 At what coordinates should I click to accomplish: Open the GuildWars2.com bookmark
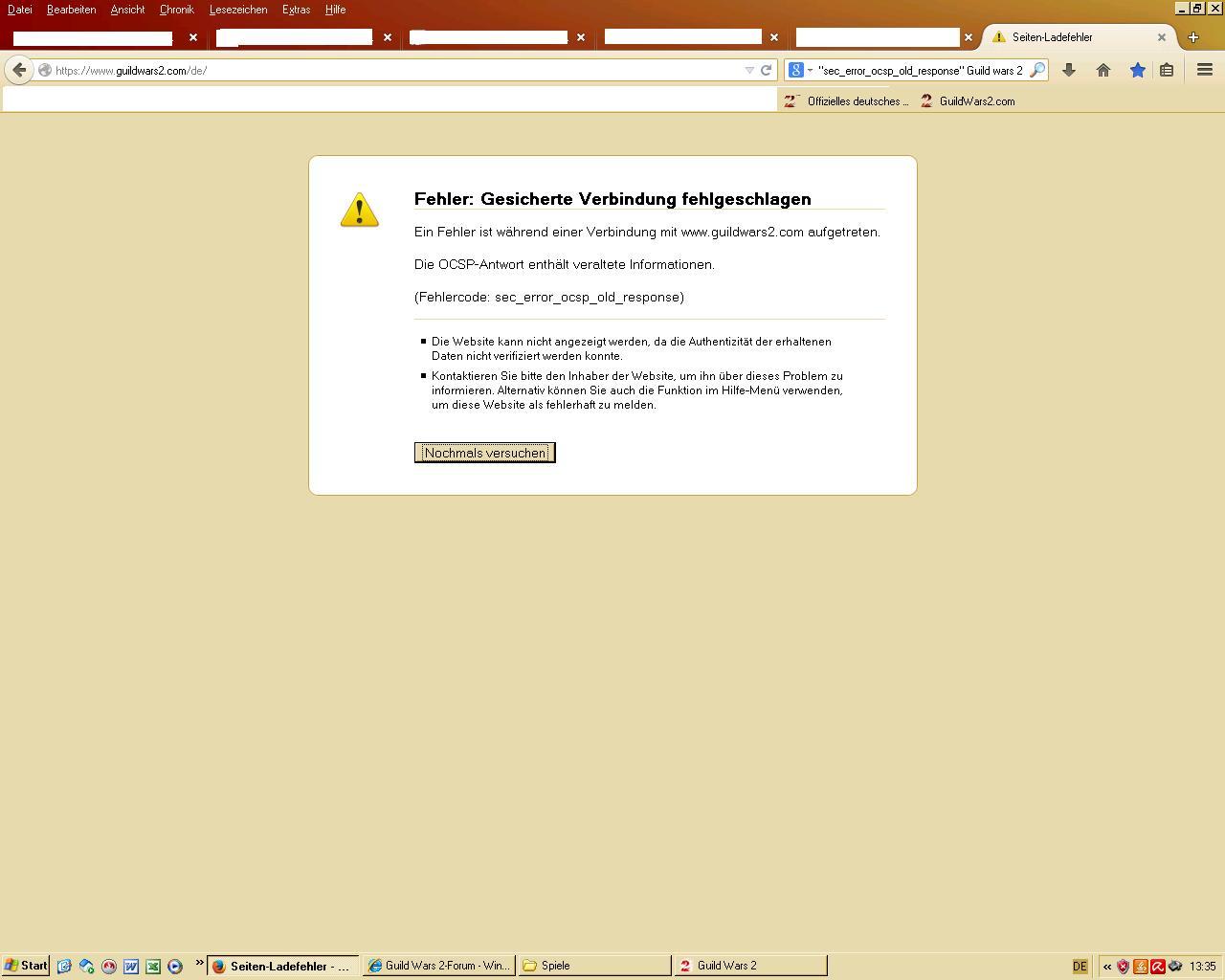pos(968,100)
